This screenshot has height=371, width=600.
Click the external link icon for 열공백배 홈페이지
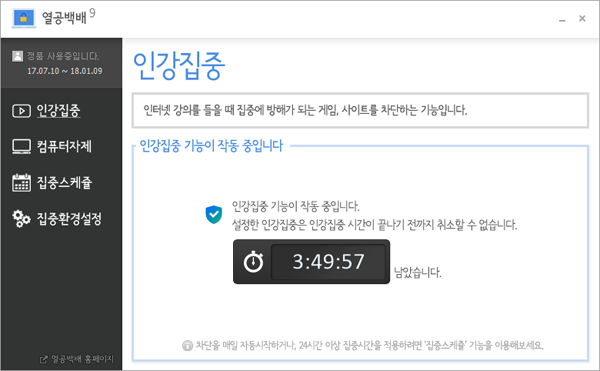44,359
